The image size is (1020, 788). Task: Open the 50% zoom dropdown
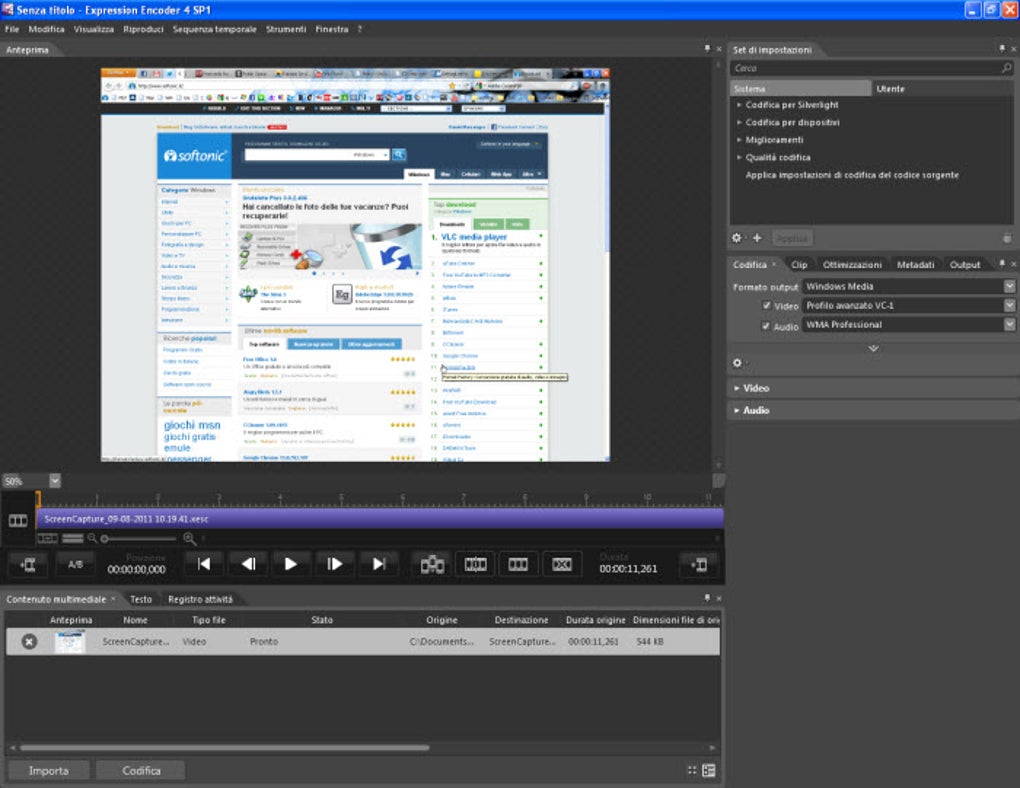(55, 481)
